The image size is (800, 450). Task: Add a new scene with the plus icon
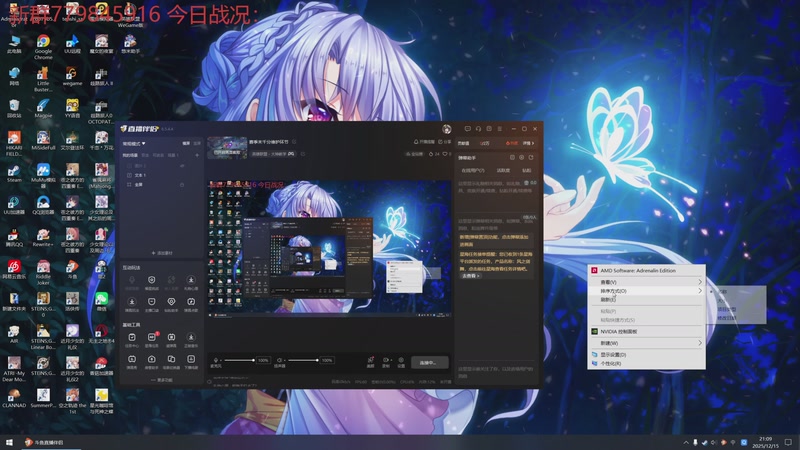197,155
